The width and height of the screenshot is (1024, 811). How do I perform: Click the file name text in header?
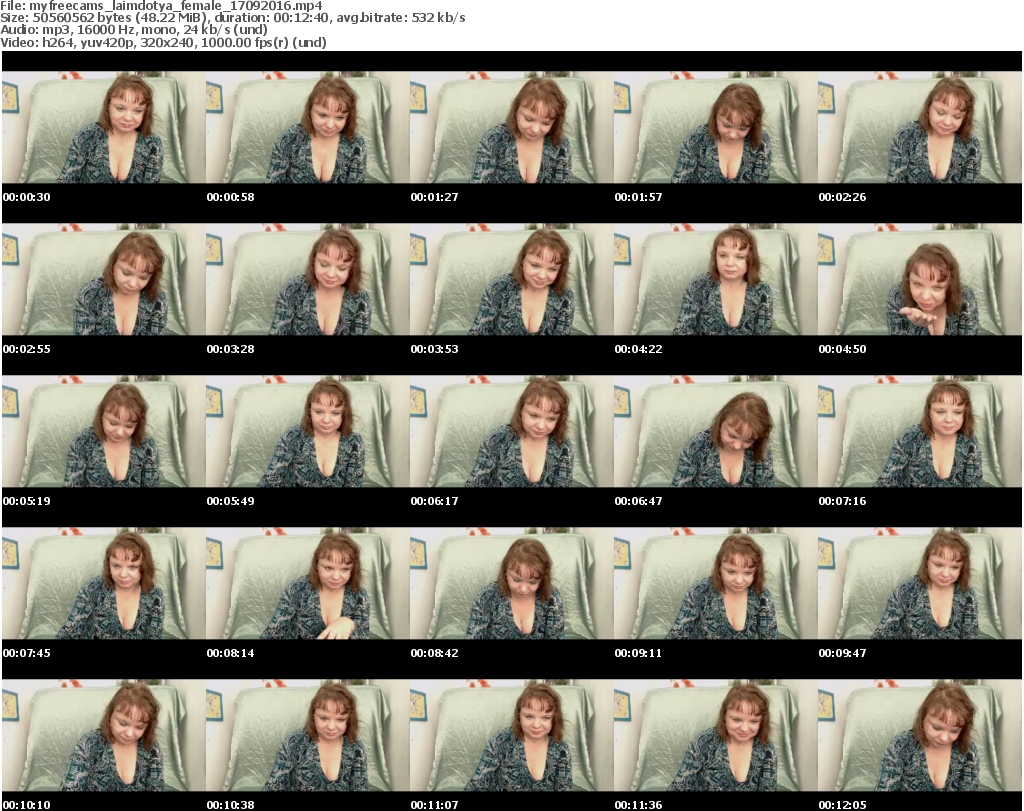pos(161,6)
